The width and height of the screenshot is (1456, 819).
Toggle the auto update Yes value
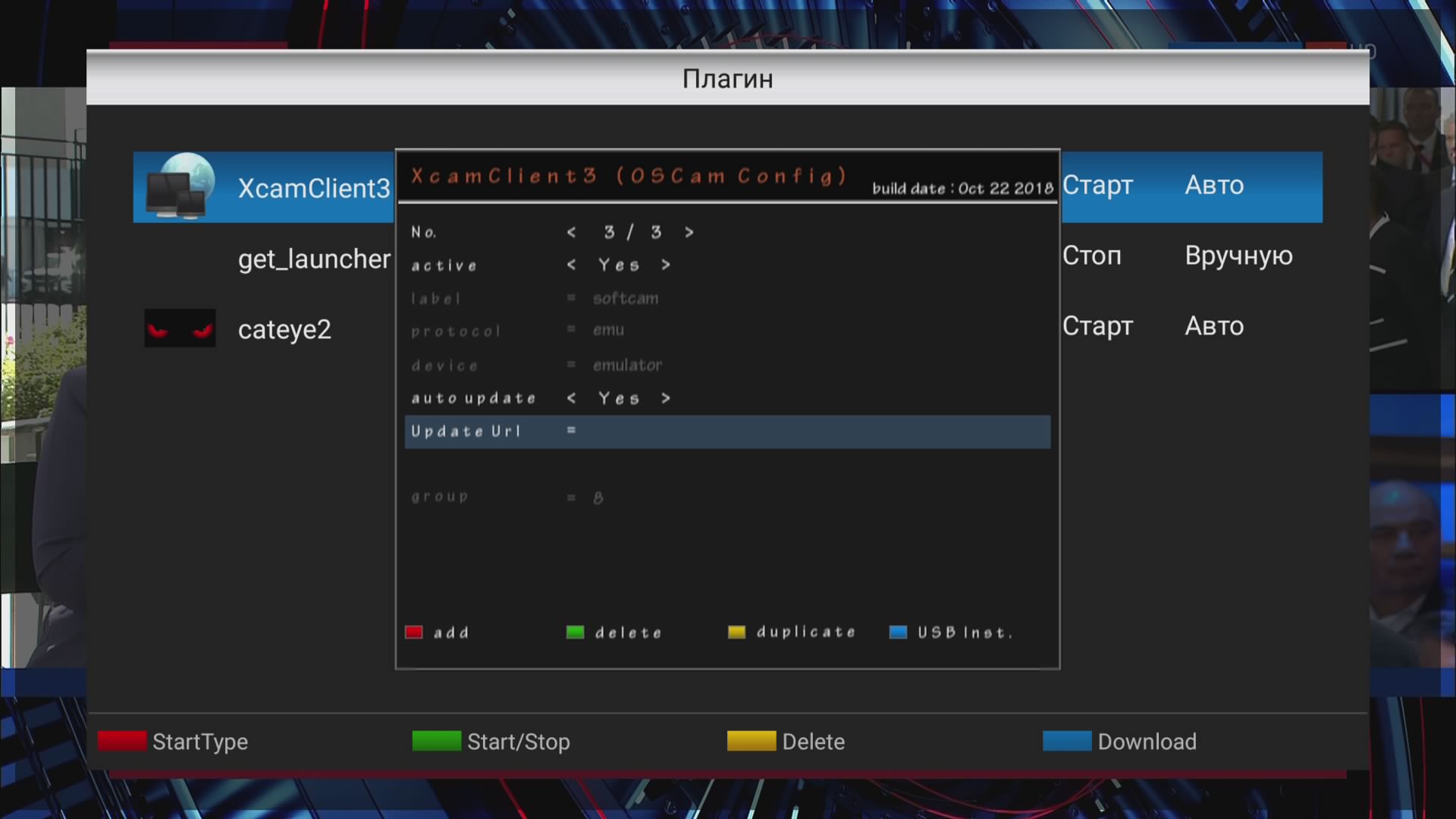tap(619, 398)
